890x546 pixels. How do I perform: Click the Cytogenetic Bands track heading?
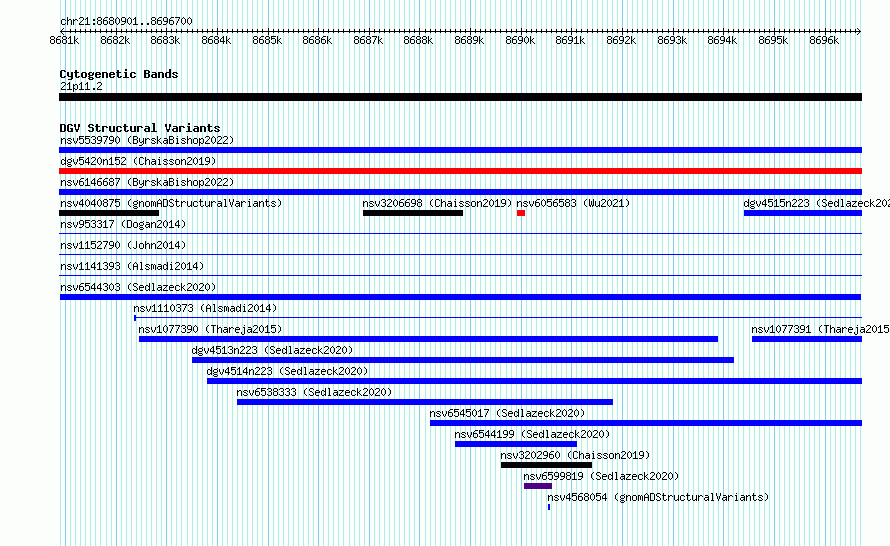coord(119,74)
